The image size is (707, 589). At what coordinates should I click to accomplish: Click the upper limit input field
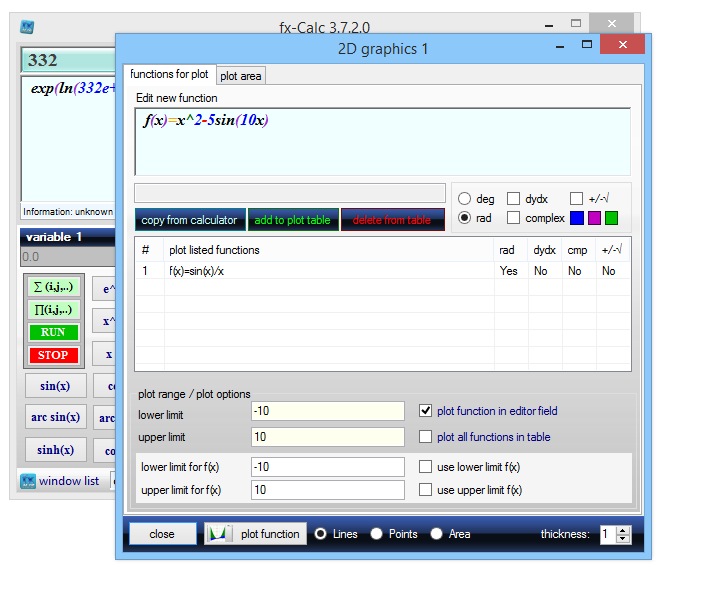pyautogui.click(x=328, y=437)
